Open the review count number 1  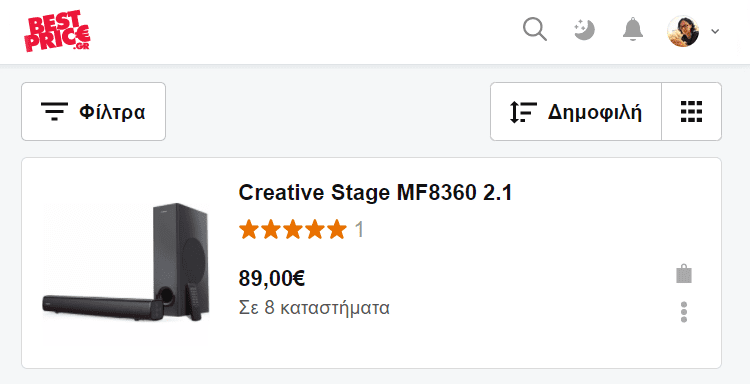[359, 230]
